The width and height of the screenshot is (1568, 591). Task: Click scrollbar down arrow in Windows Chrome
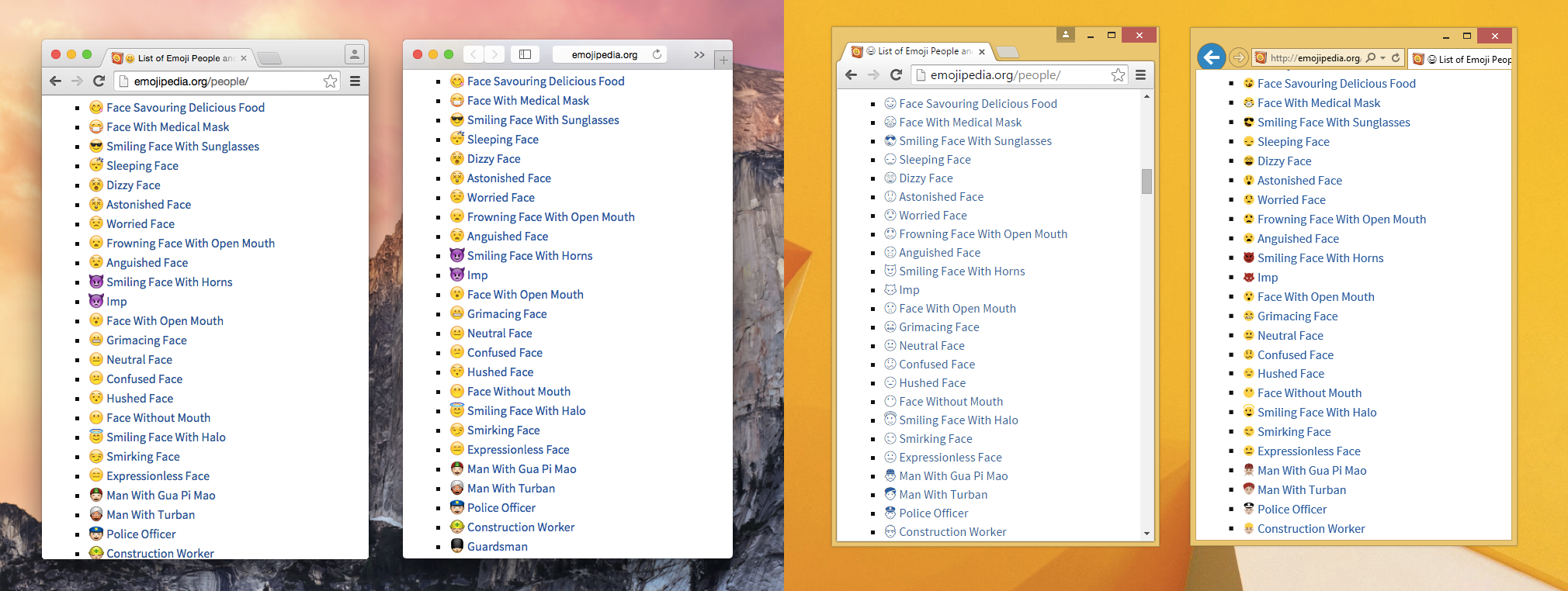click(1147, 534)
